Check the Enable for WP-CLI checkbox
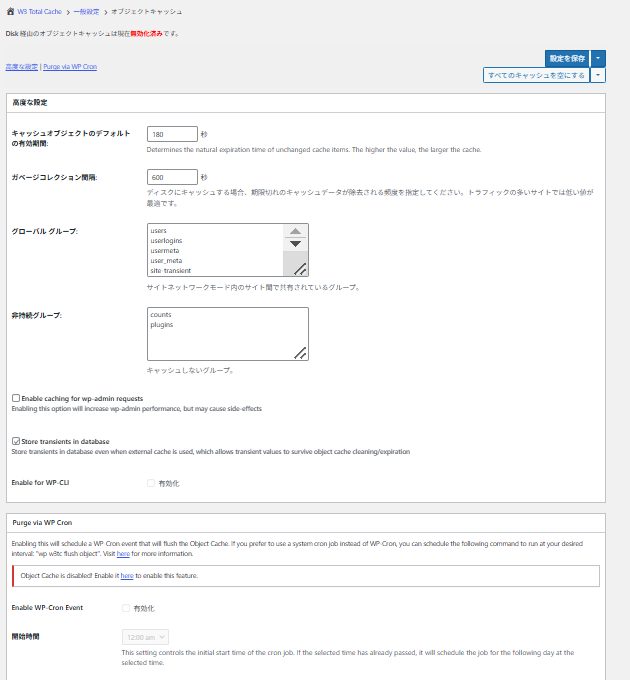 coord(151,483)
